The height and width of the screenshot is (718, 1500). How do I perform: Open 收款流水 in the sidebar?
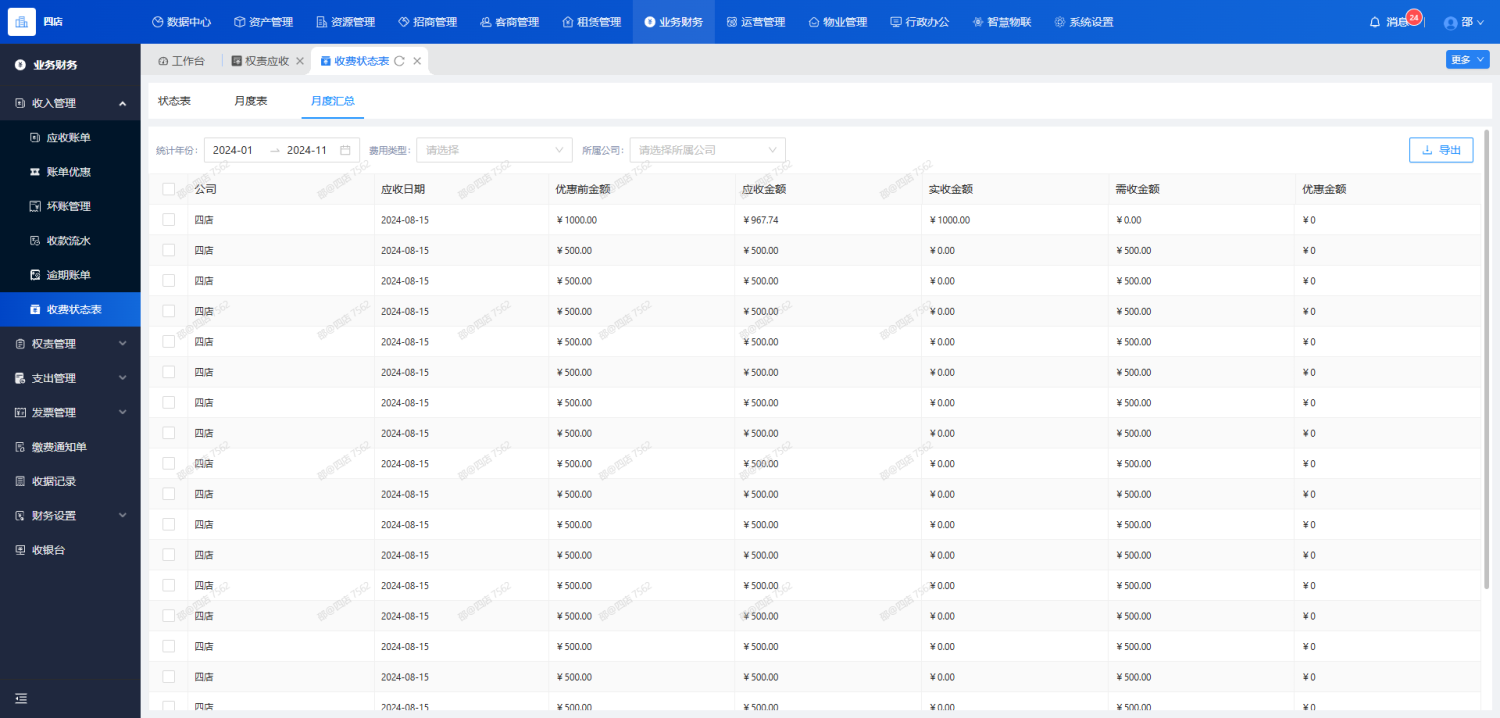pos(70,240)
